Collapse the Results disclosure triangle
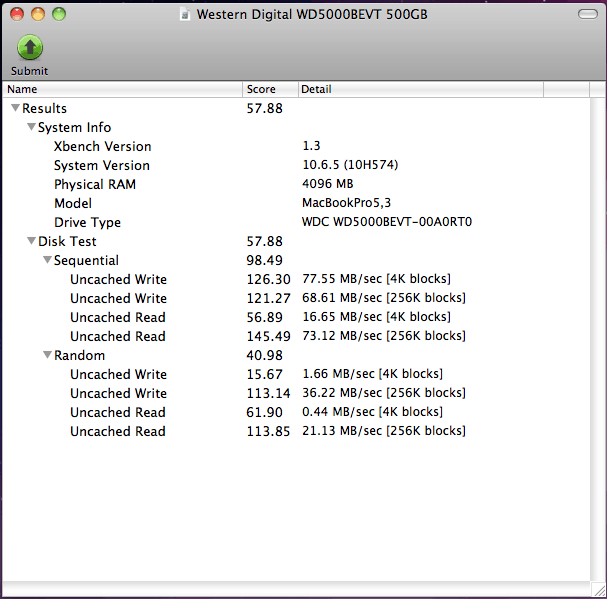607x599 pixels. [15, 108]
